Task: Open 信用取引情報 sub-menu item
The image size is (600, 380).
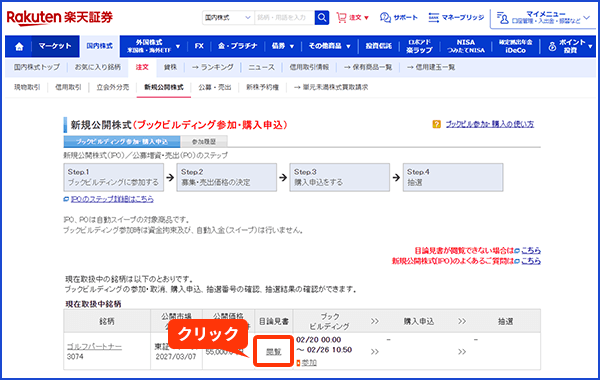Action: 309,67
